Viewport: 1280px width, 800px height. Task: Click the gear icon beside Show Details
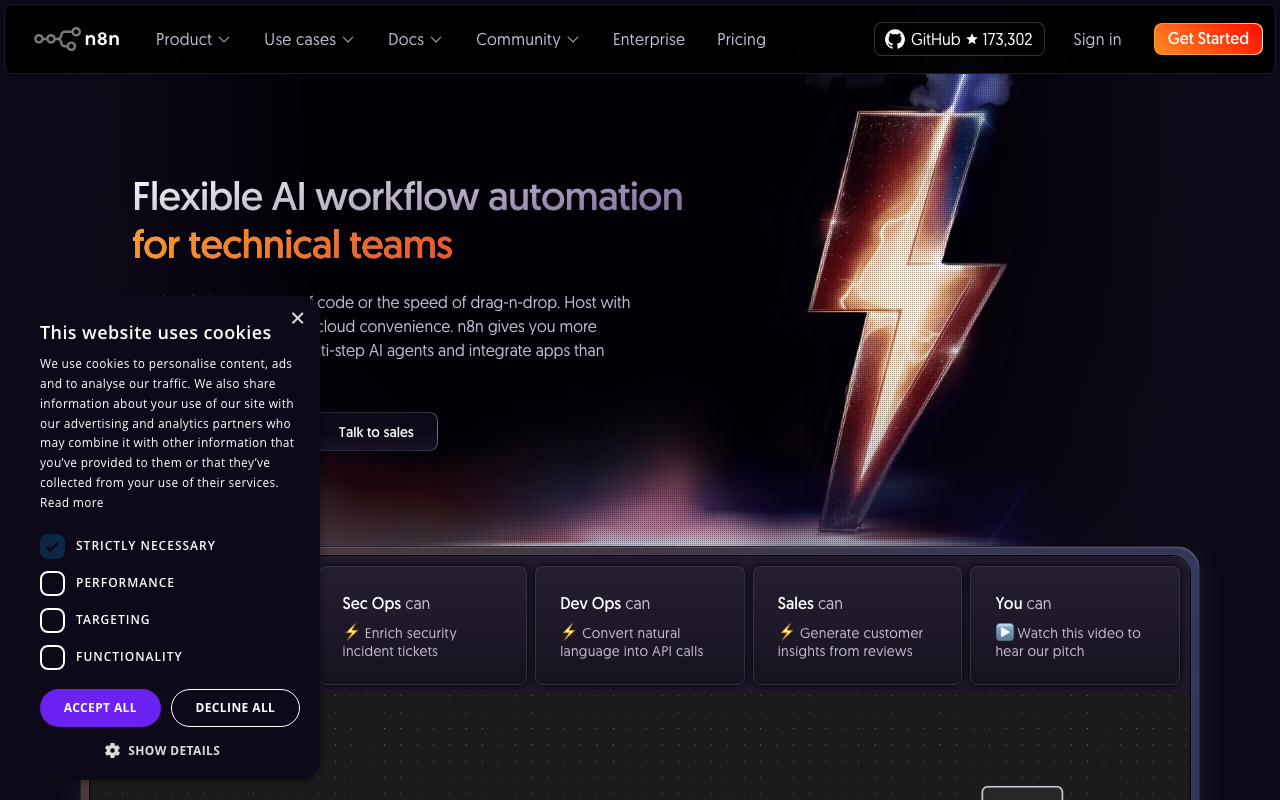112,750
